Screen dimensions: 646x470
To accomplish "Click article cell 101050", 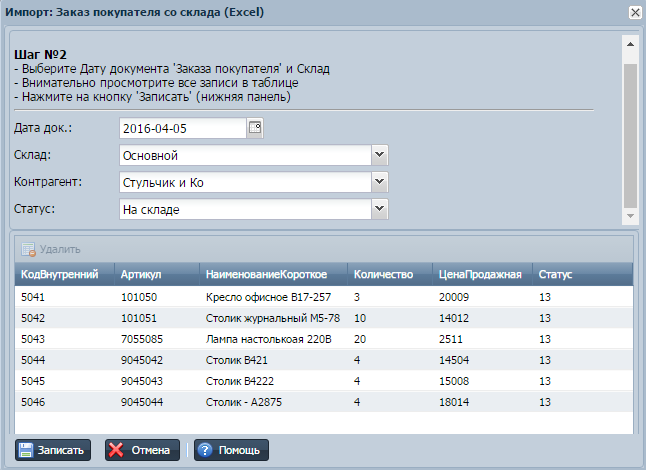I will click(x=157, y=297).
